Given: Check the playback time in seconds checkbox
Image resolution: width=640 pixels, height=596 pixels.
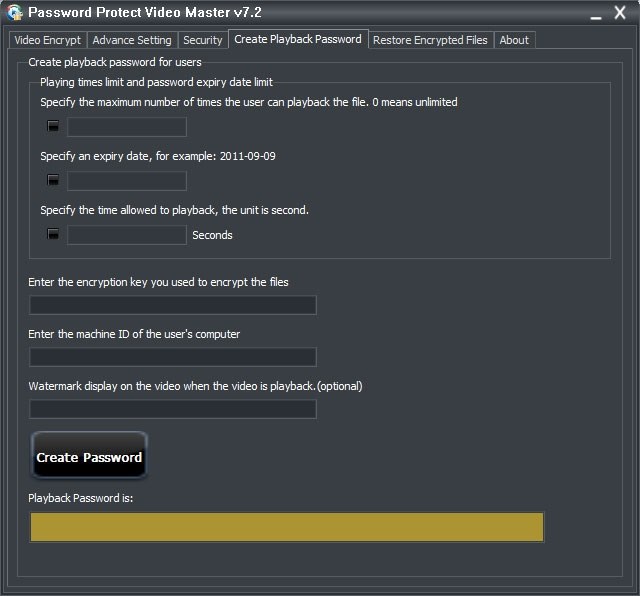Looking at the screenshot, I should 53,235.
